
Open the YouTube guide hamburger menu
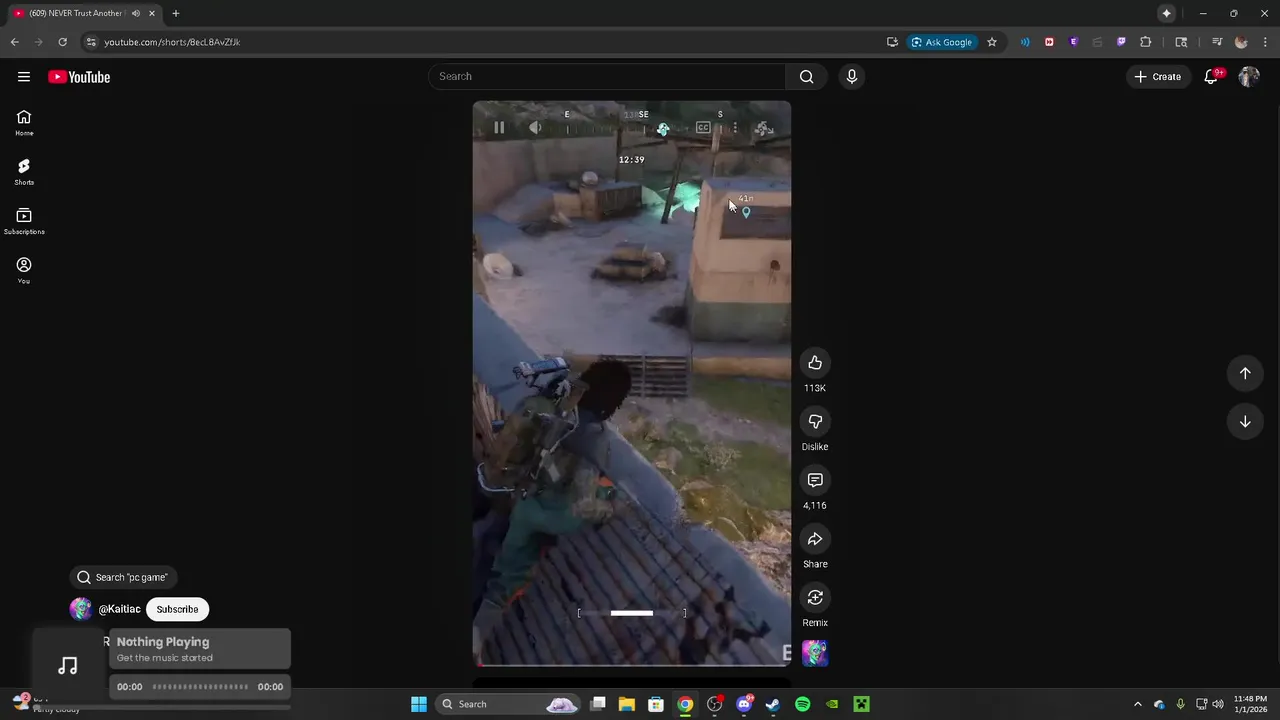pyautogui.click(x=24, y=77)
